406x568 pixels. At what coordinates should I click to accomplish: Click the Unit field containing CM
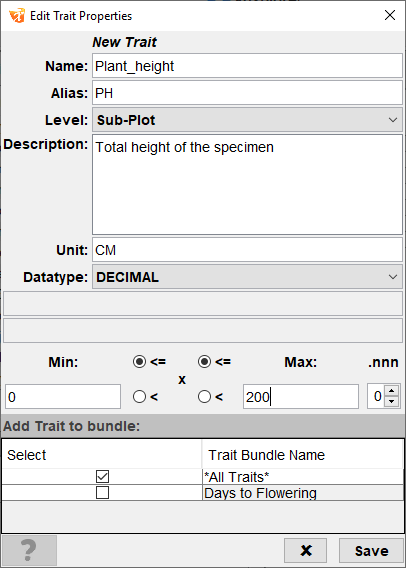coord(247,250)
